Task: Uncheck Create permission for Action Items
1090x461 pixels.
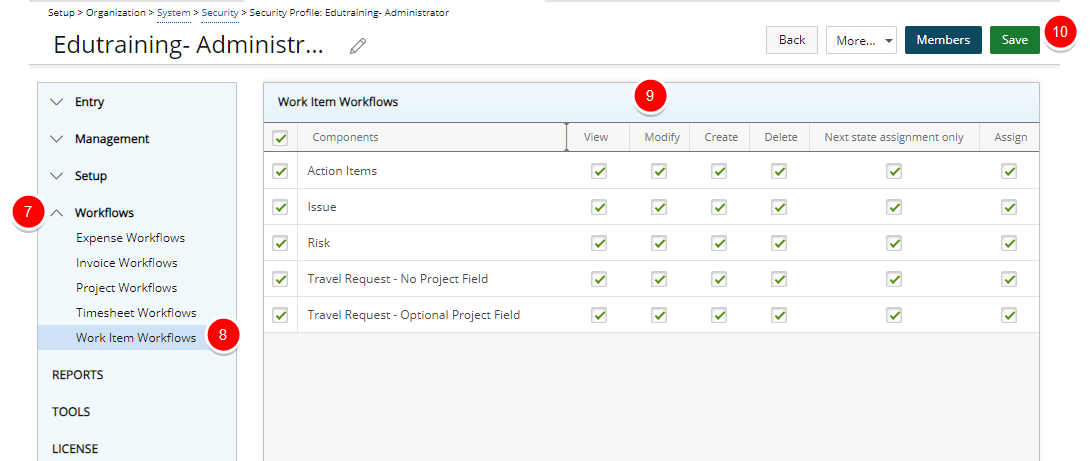Action: pyautogui.click(x=719, y=171)
